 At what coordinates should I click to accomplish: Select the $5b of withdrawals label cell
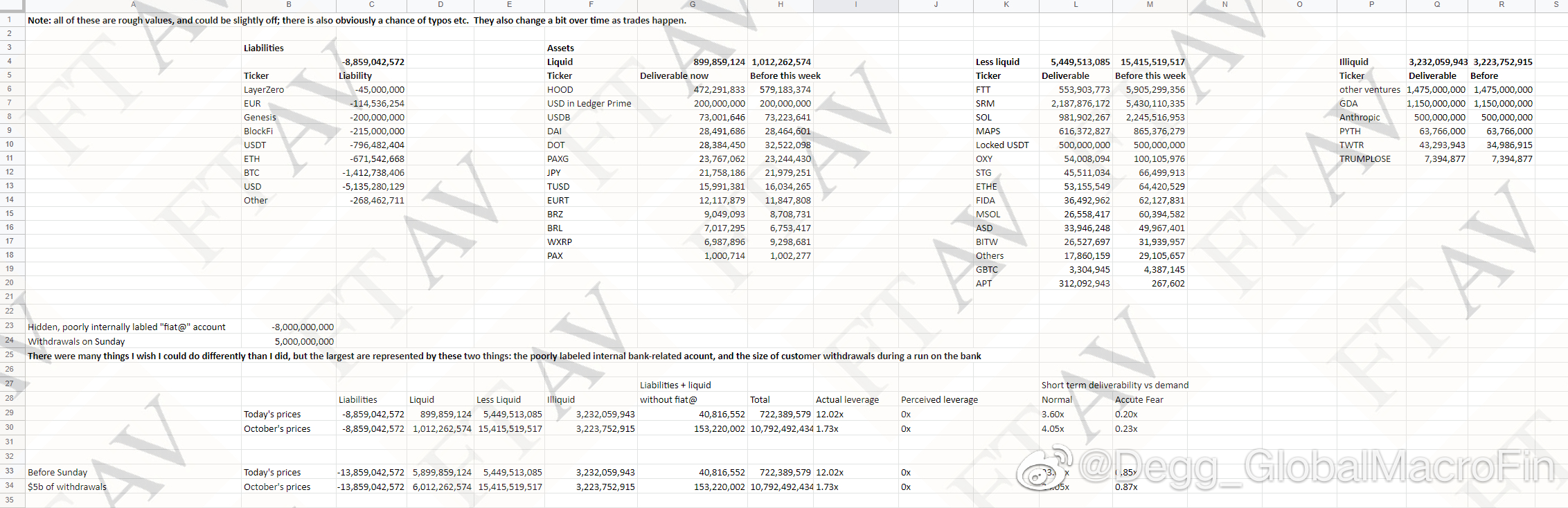tap(133, 487)
